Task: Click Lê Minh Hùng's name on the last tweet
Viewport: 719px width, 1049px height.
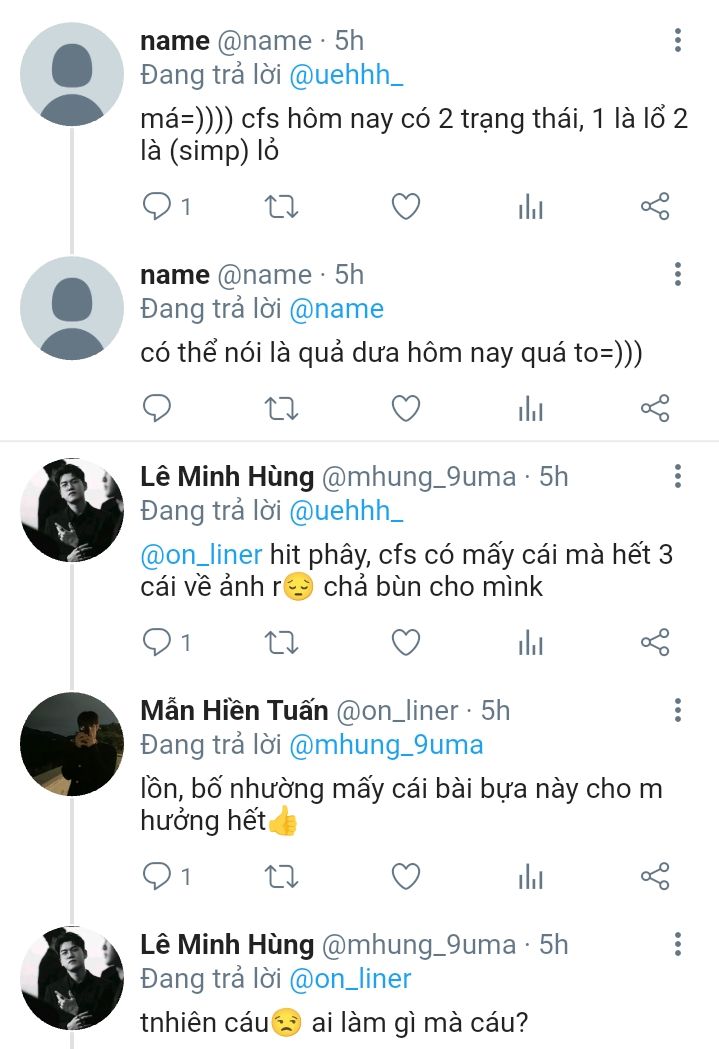Action: point(227,944)
